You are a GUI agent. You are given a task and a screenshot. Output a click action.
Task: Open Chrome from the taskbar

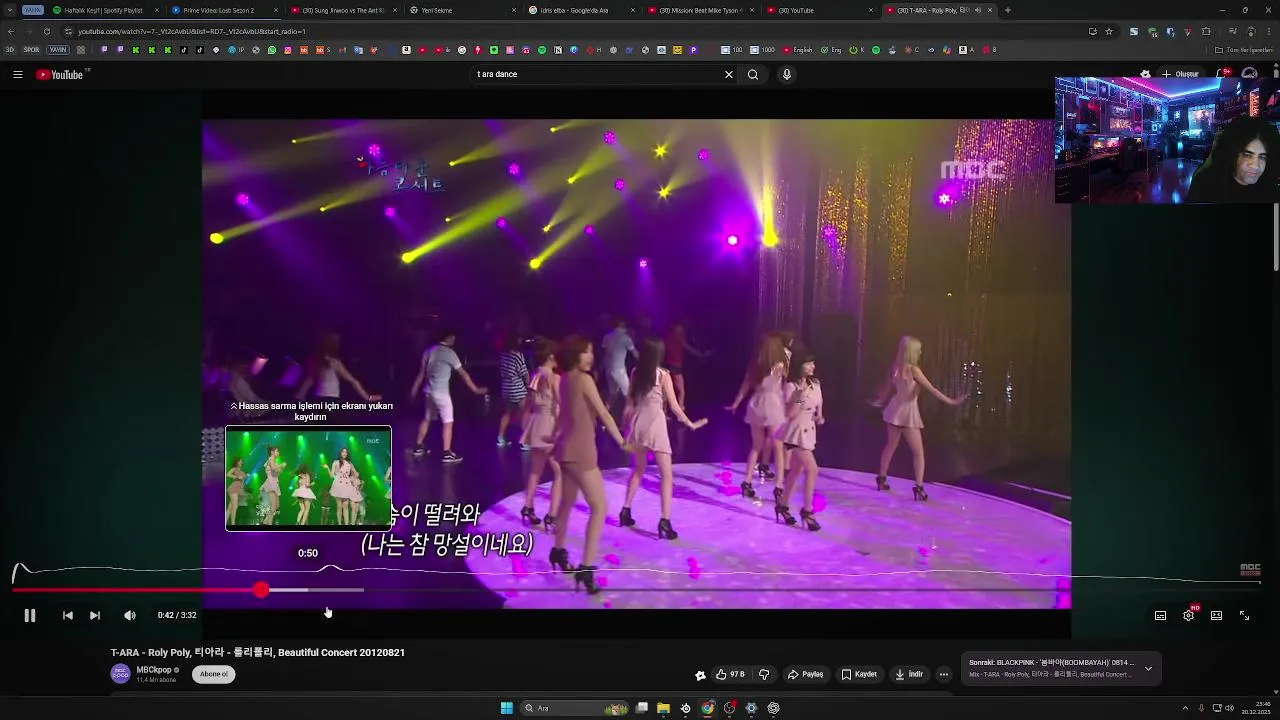pyautogui.click(x=707, y=708)
